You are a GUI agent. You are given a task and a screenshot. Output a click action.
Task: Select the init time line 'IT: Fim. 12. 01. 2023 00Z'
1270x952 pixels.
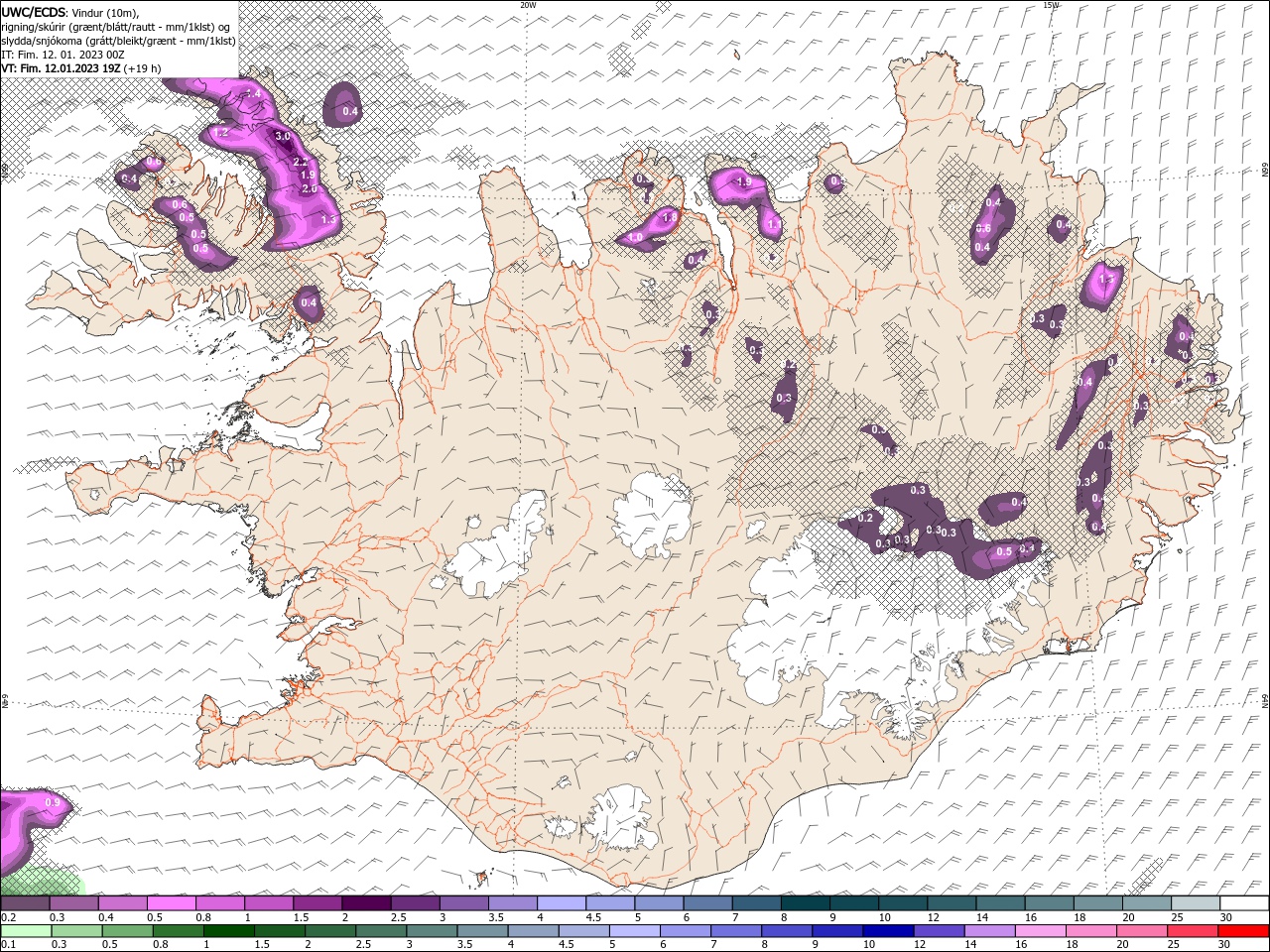pyautogui.click(x=63, y=55)
